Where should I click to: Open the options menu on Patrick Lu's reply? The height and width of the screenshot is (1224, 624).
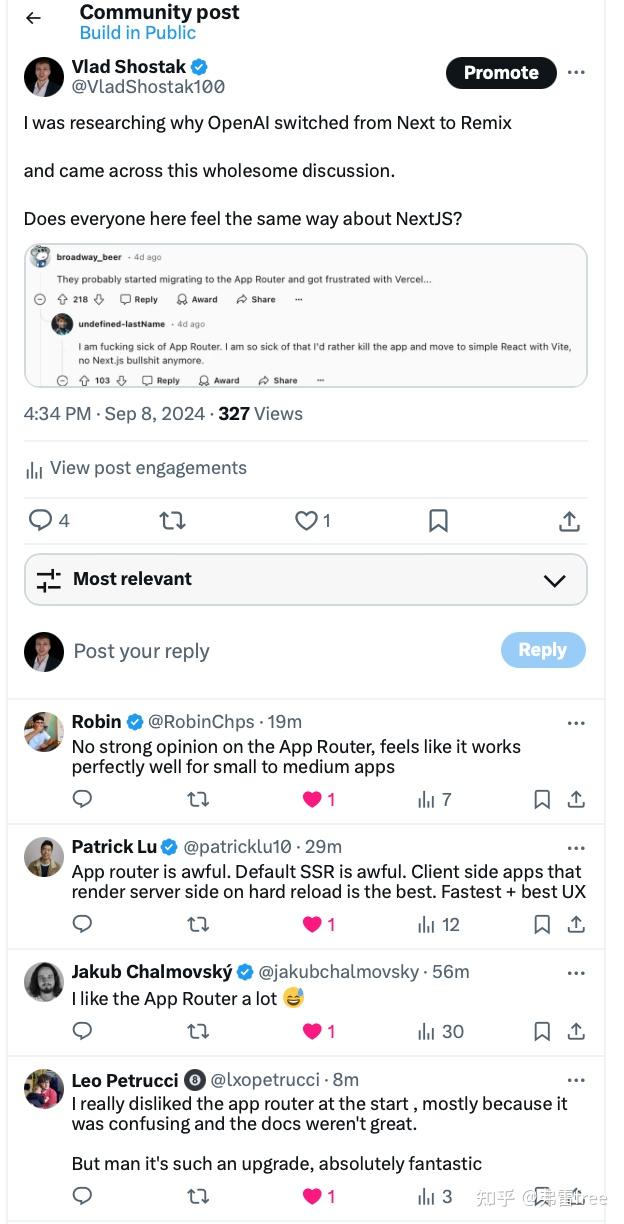(576, 847)
